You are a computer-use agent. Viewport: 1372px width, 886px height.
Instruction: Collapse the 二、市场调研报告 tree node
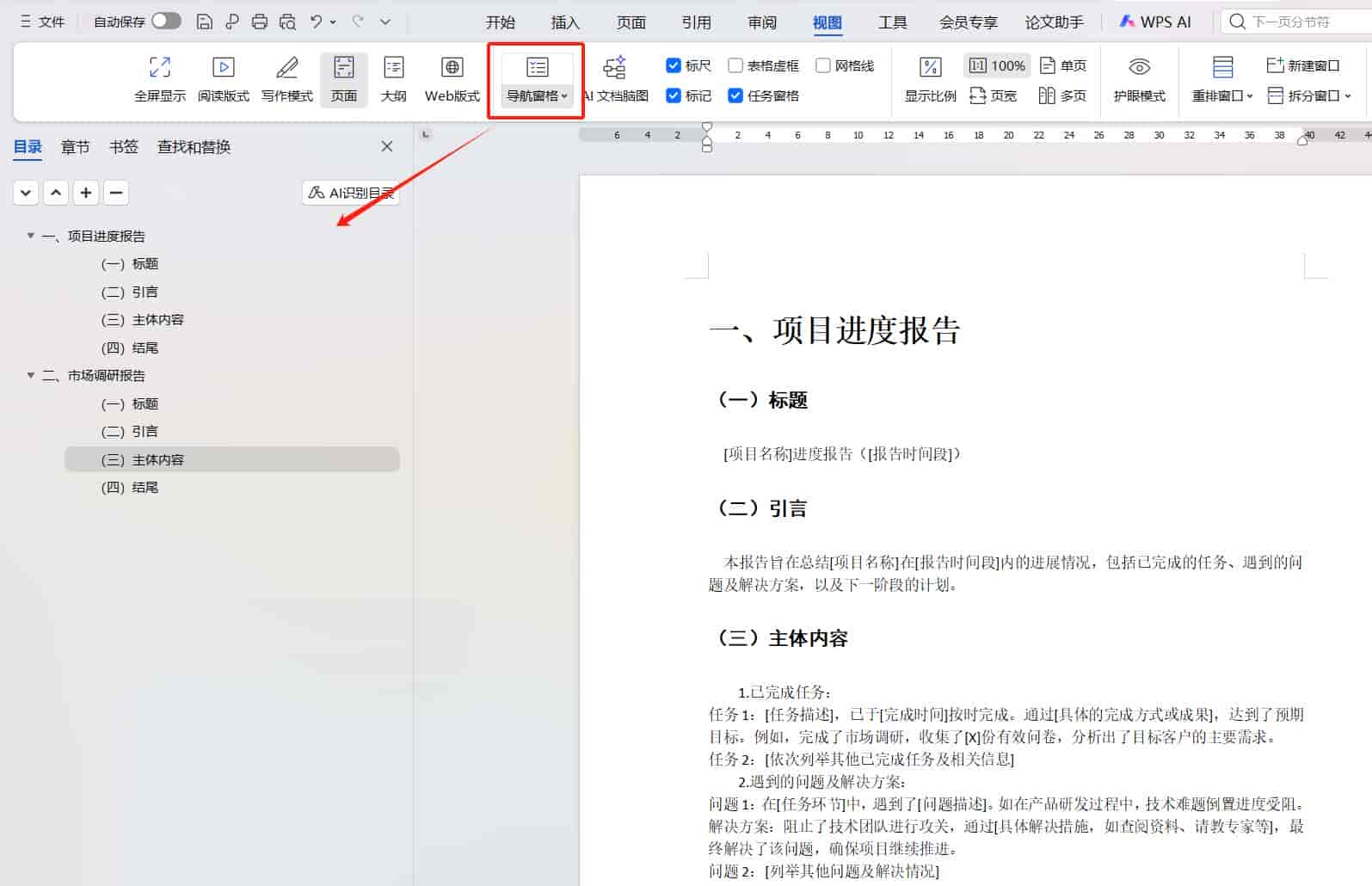click(30, 375)
